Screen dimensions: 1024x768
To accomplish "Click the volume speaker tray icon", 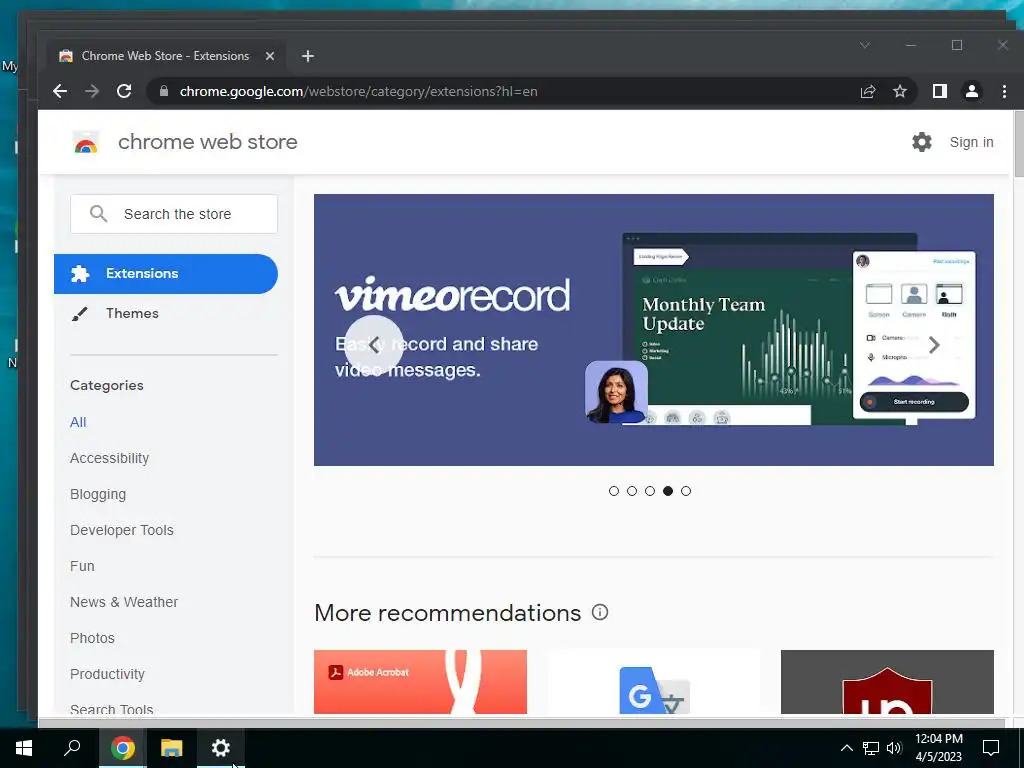I will coord(894,748).
